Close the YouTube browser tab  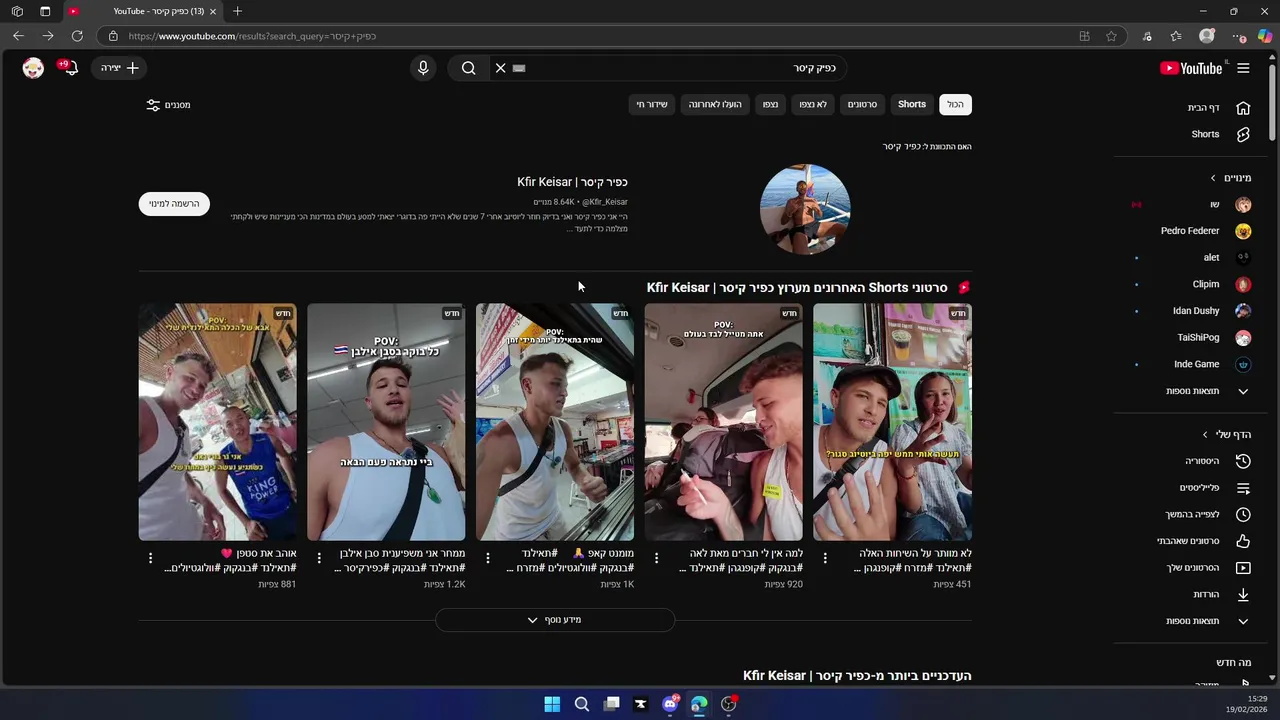pos(213,11)
